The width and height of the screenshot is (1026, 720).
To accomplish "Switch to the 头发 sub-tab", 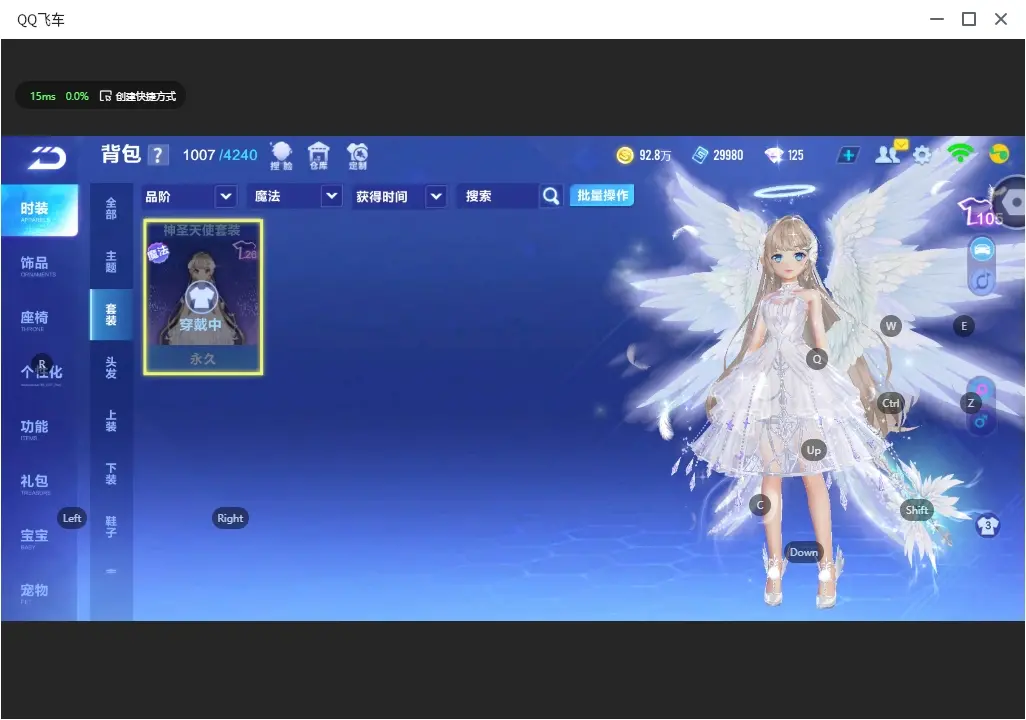I will (x=111, y=368).
